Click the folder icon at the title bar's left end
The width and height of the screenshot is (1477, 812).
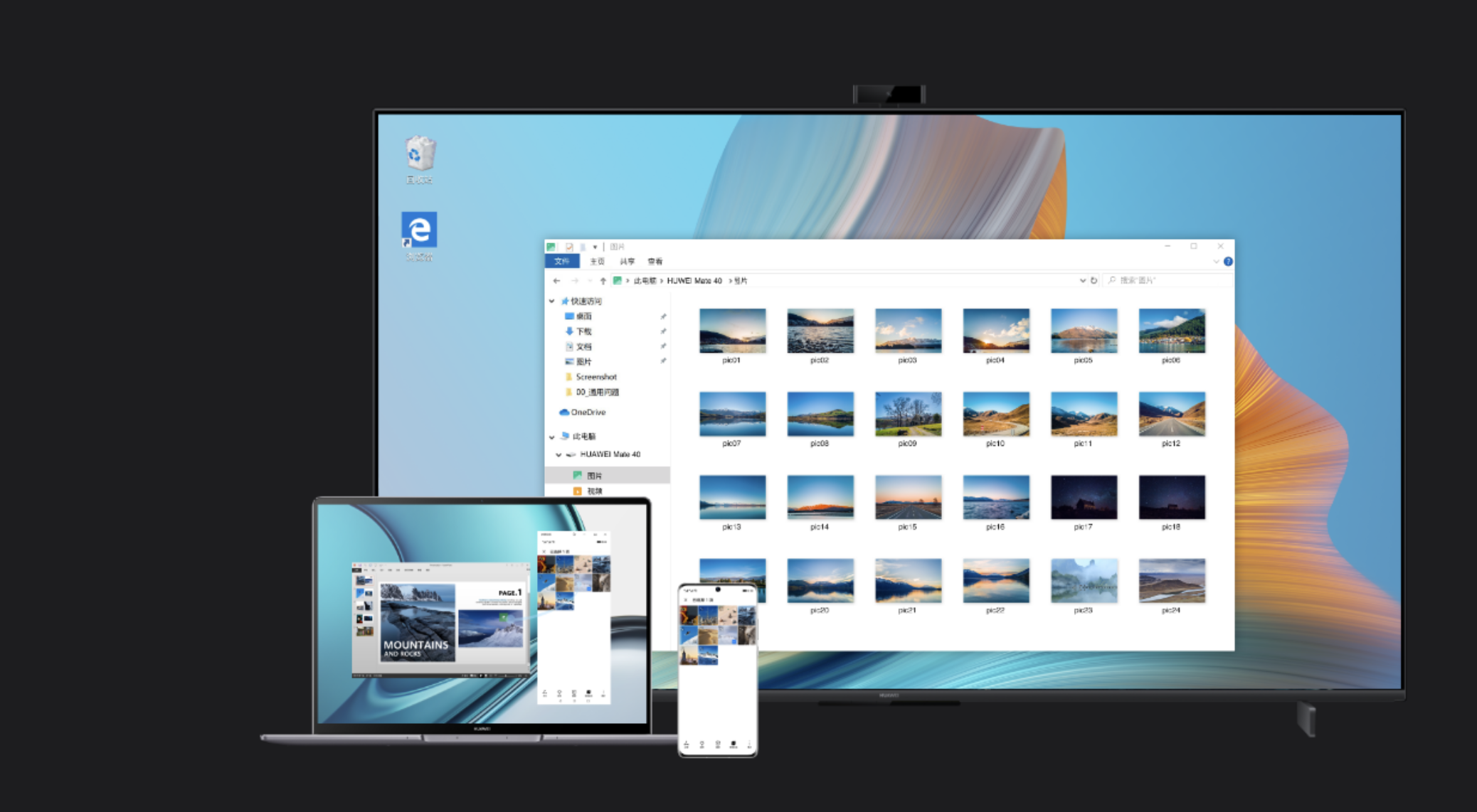tap(551, 247)
